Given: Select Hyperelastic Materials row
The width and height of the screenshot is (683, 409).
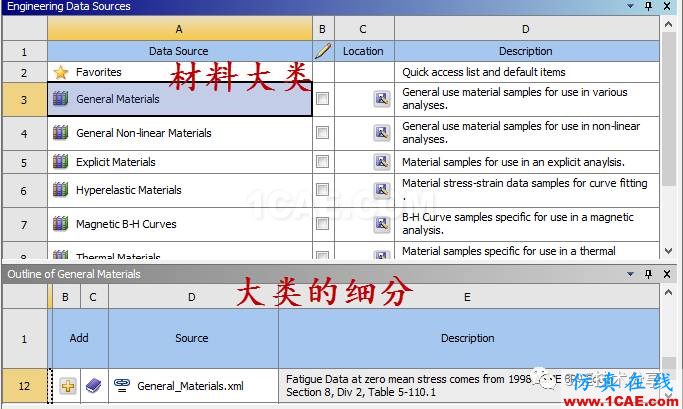Looking at the screenshot, I should 180,190.
